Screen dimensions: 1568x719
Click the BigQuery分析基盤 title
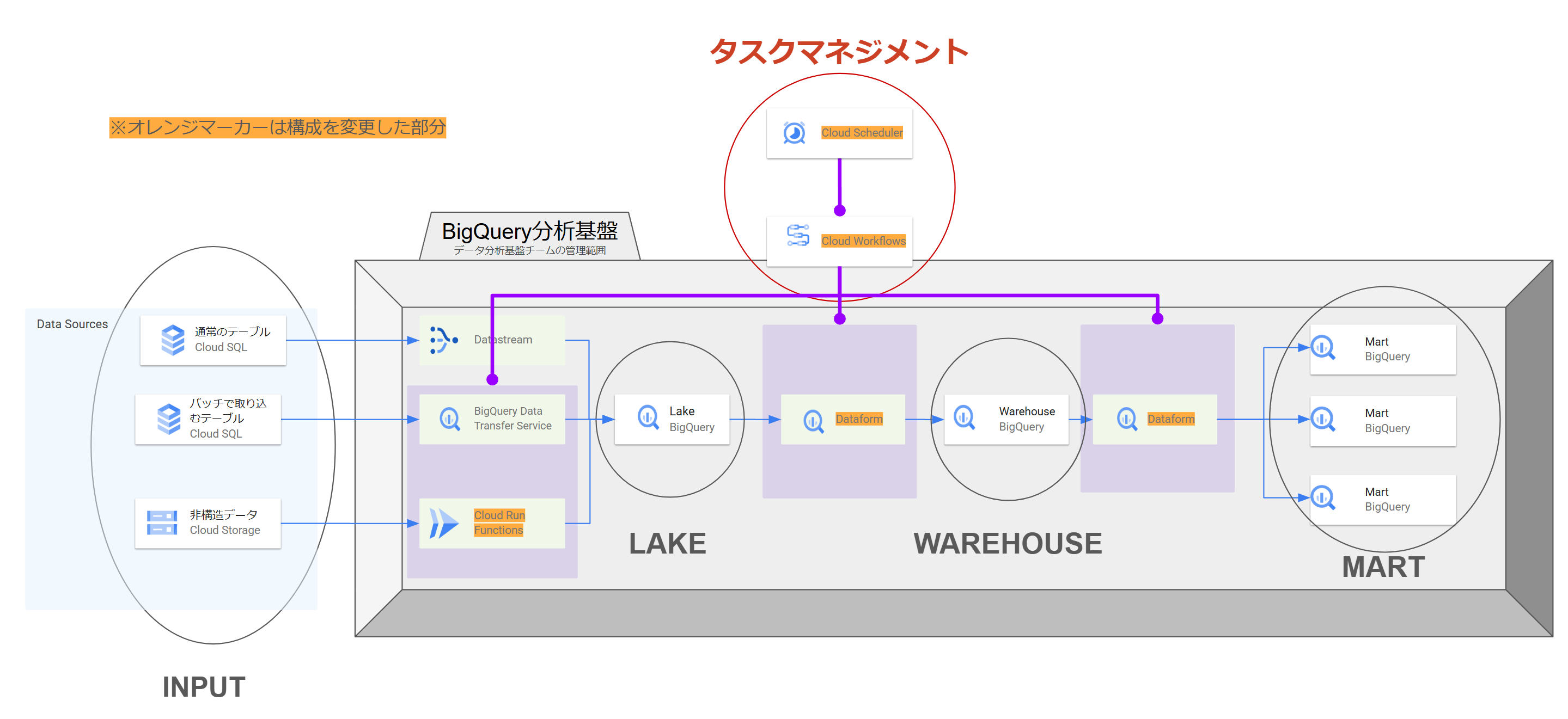[x=529, y=231]
